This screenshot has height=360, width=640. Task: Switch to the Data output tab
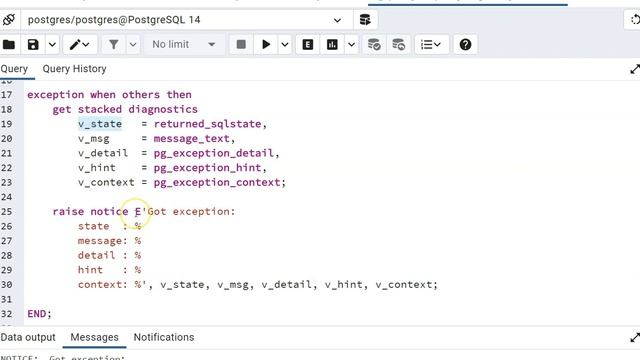pyautogui.click(x=28, y=337)
